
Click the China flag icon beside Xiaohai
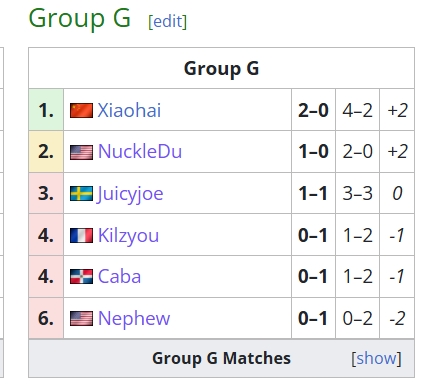point(81,110)
